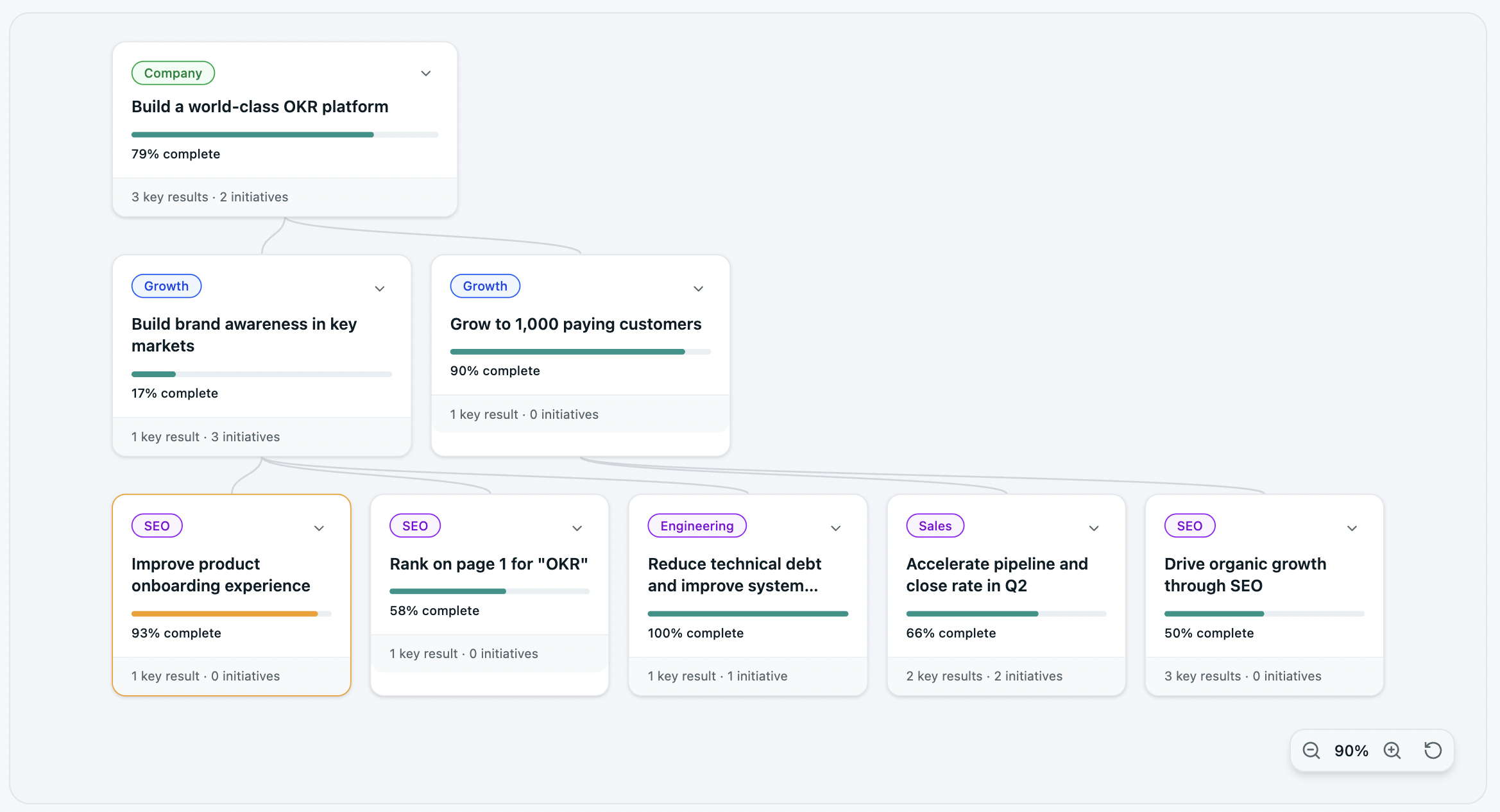Screen dimensions: 1500x812
Task: Expand the Build brand awareness card chevron
Action: point(380,288)
